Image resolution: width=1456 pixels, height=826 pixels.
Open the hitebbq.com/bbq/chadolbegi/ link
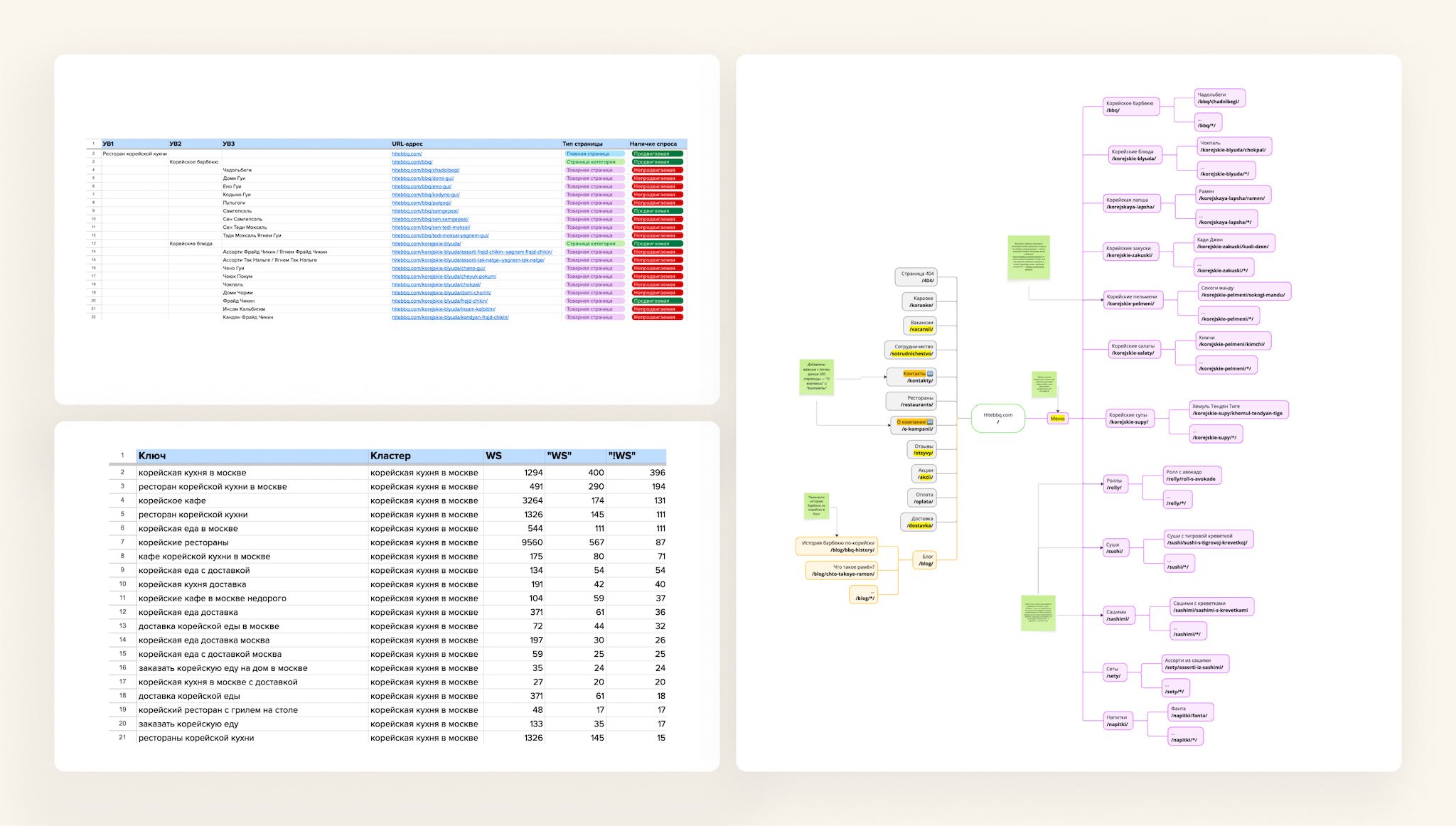[x=425, y=170]
